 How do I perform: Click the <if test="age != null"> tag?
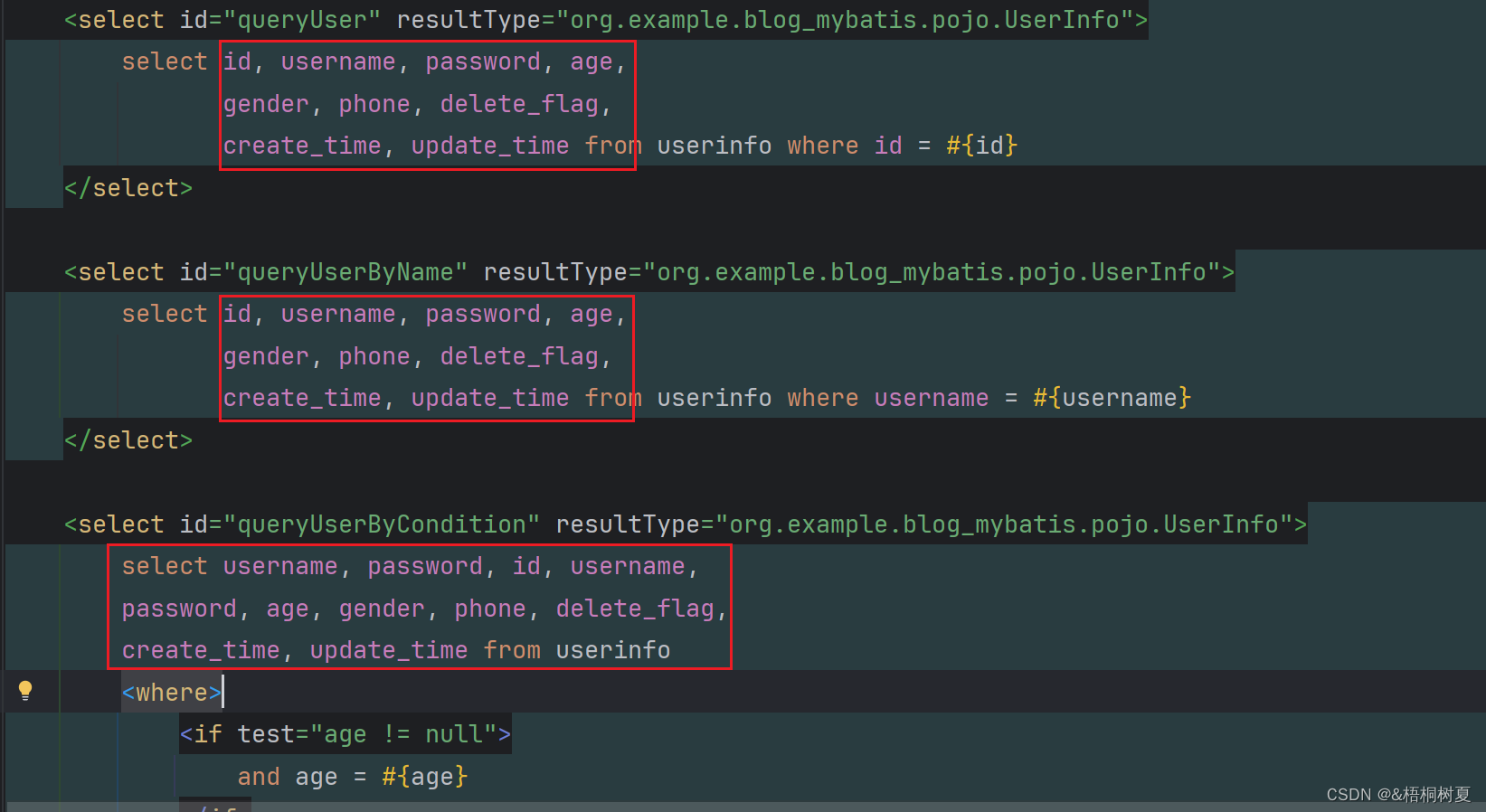(x=345, y=734)
